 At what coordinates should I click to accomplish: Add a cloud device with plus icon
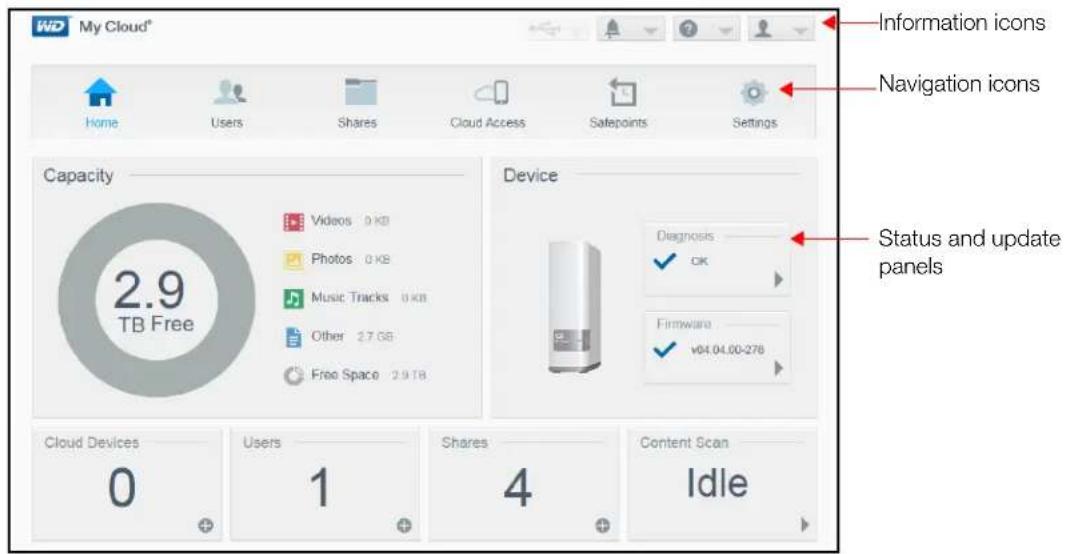coord(206,525)
